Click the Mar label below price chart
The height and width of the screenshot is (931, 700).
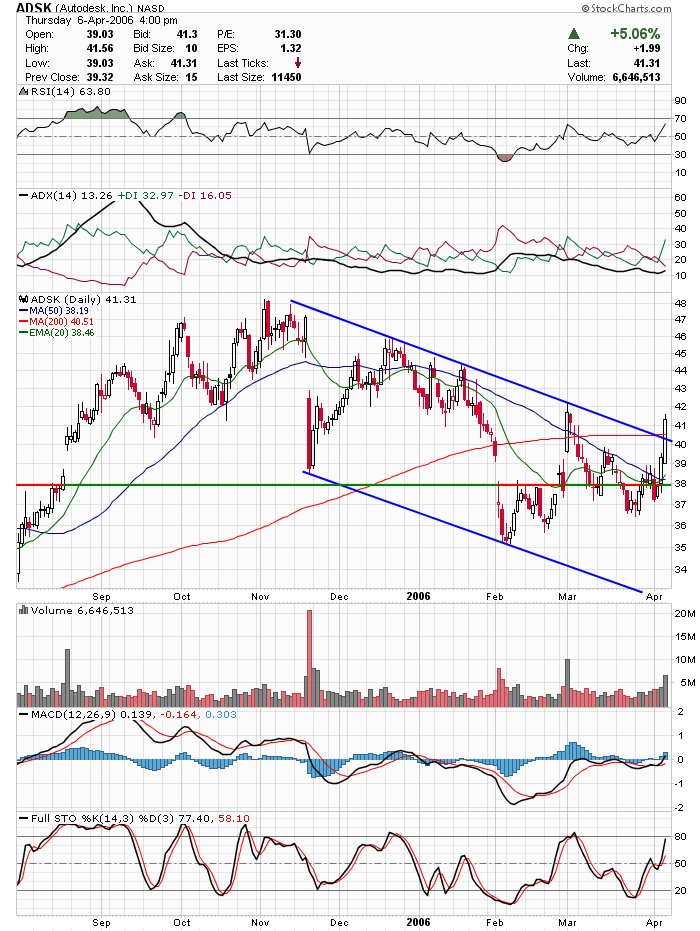tap(568, 596)
